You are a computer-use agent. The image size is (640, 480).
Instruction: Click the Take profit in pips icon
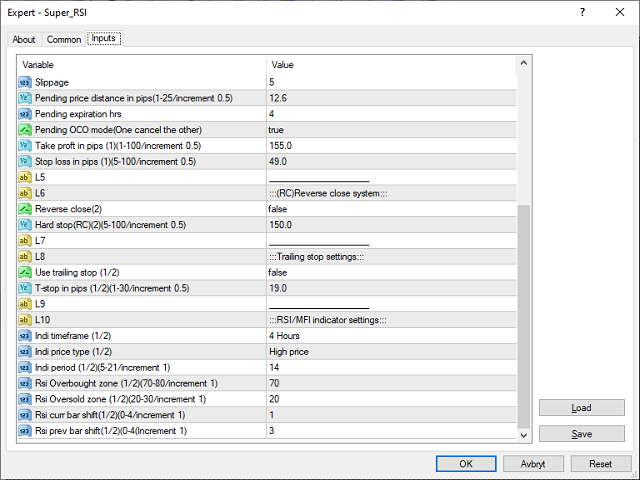pos(25,146)
